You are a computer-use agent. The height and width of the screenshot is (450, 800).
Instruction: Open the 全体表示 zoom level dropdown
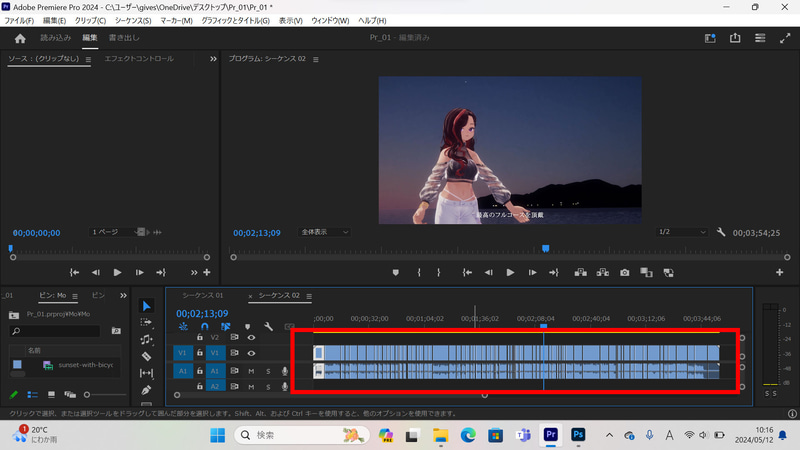(x=324, y=232)
